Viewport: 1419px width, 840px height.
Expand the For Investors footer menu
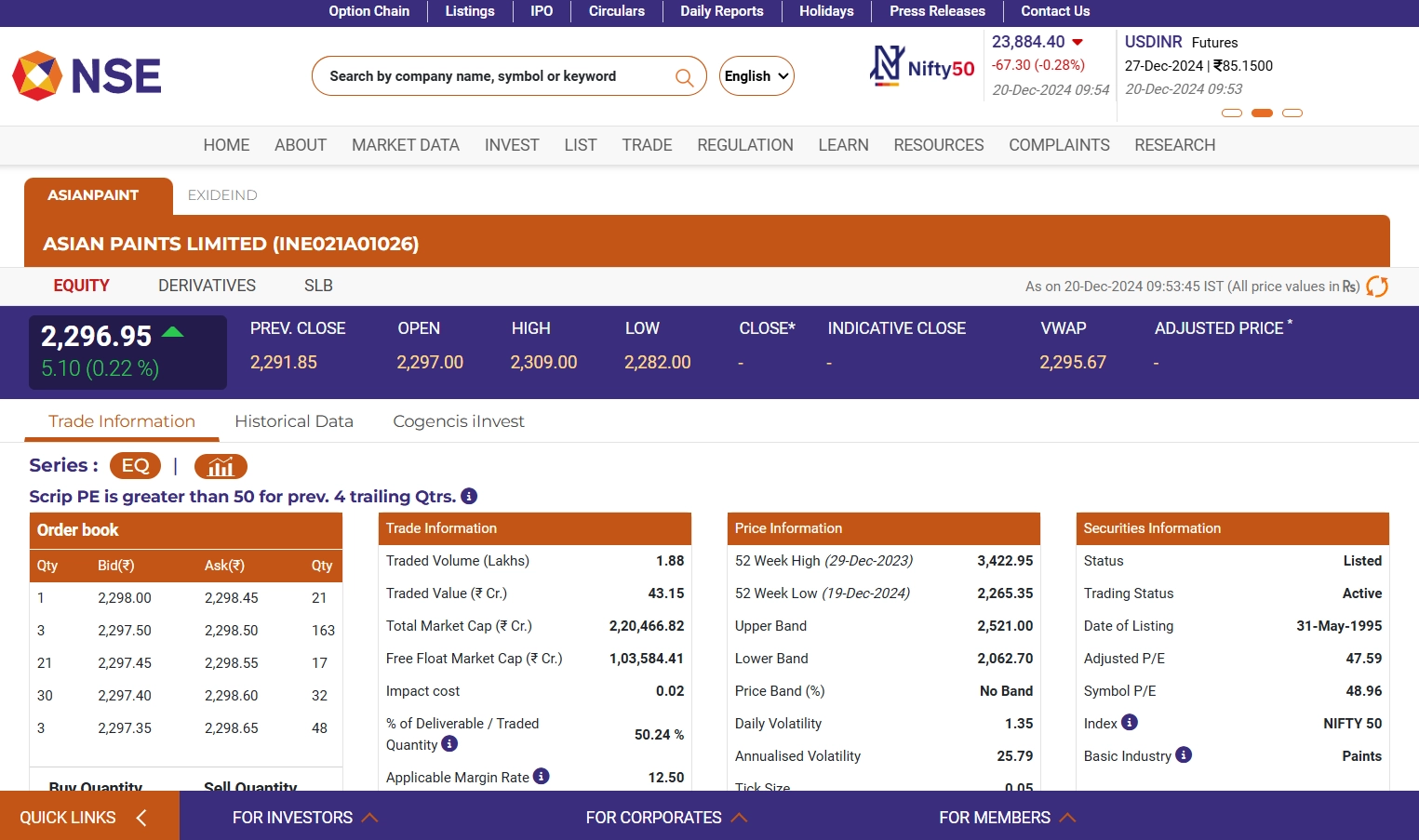[304, 818]
